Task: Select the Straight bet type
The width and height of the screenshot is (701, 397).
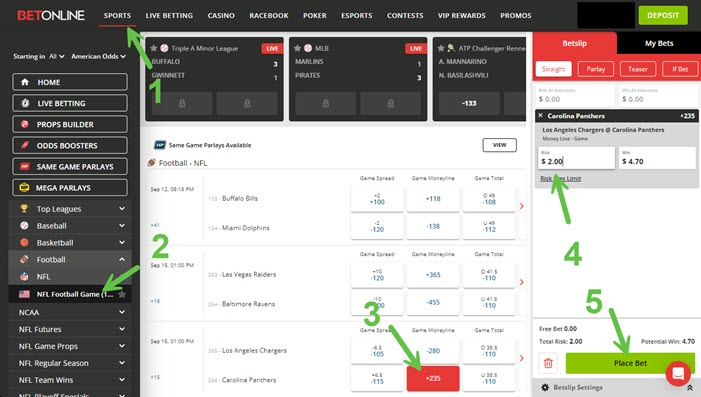Action: [x=553, y=69]
